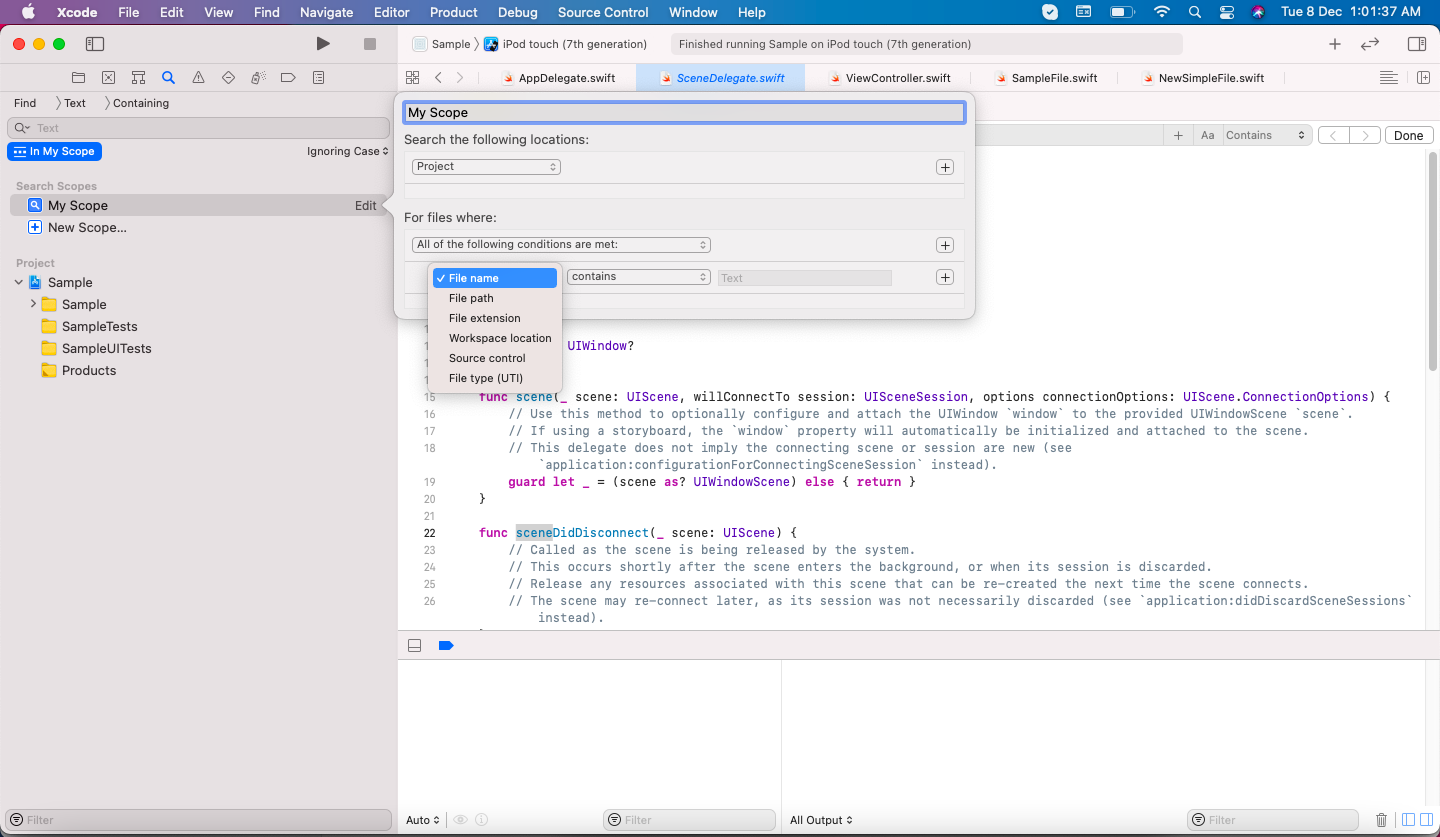Click the Done button in find bar

1408,135
